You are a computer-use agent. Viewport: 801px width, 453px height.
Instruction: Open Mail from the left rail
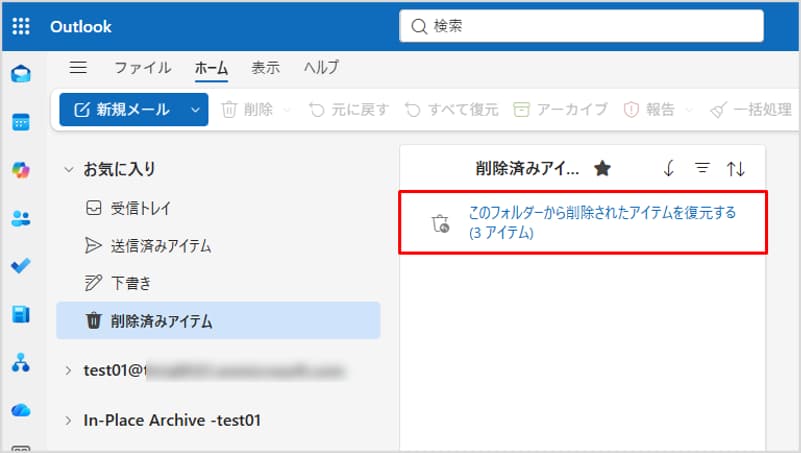[x=21, y=75]
